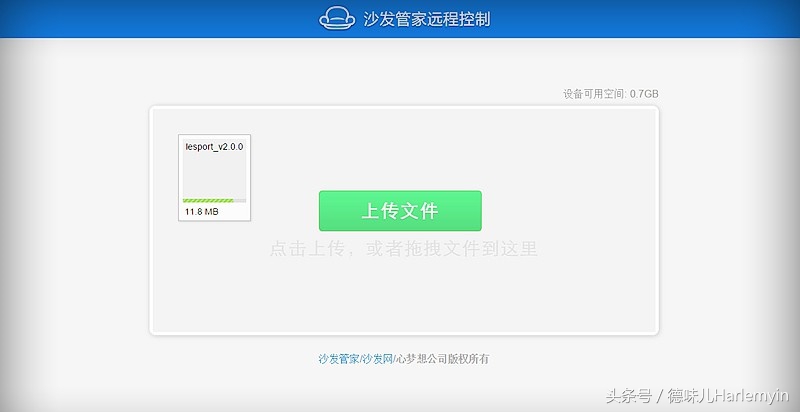Click the 点击上传，或者拖拽文件到这里 hint text
The image size is (800, 412).
403,249
